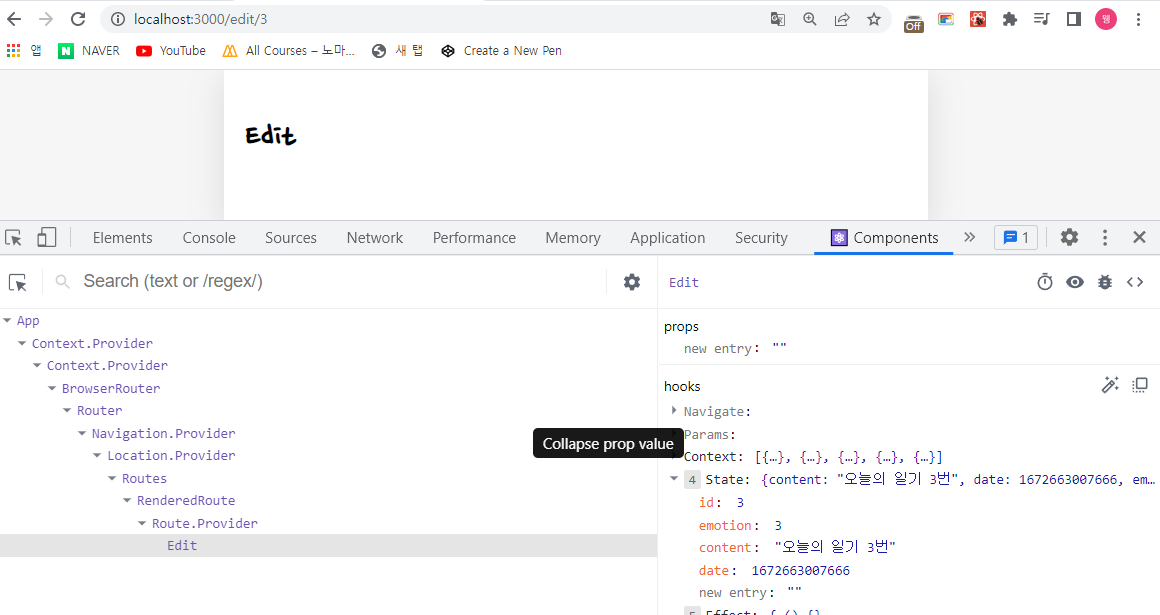Open the YouTube bookmark

coord(171,50)
